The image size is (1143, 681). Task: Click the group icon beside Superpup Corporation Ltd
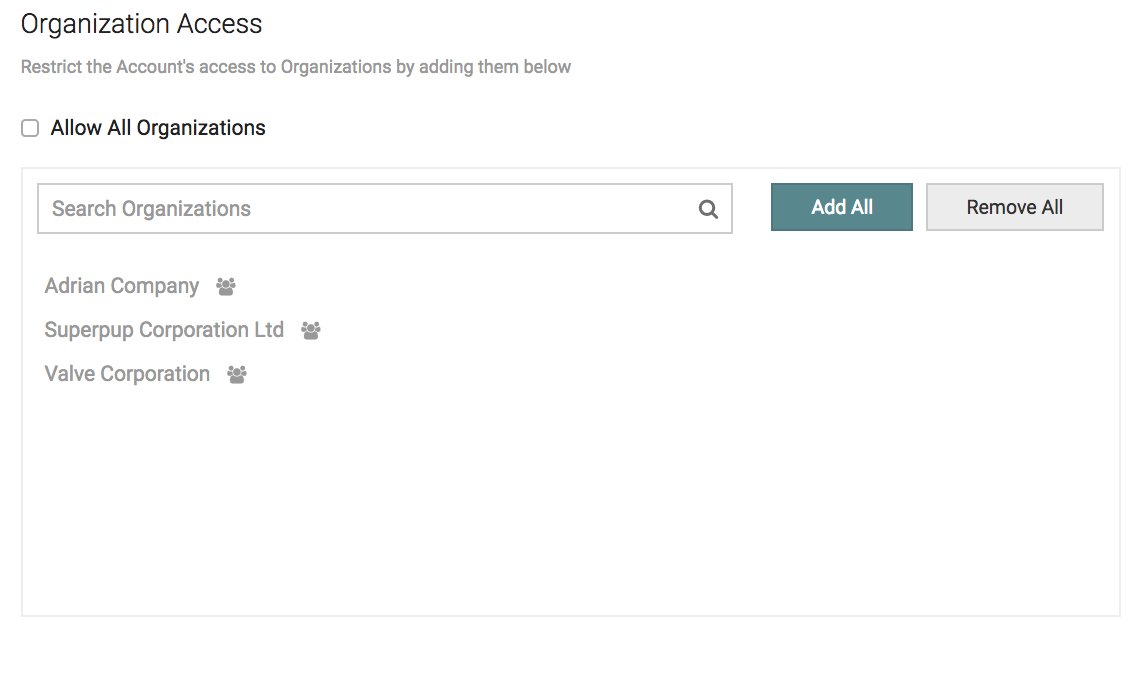311,331
